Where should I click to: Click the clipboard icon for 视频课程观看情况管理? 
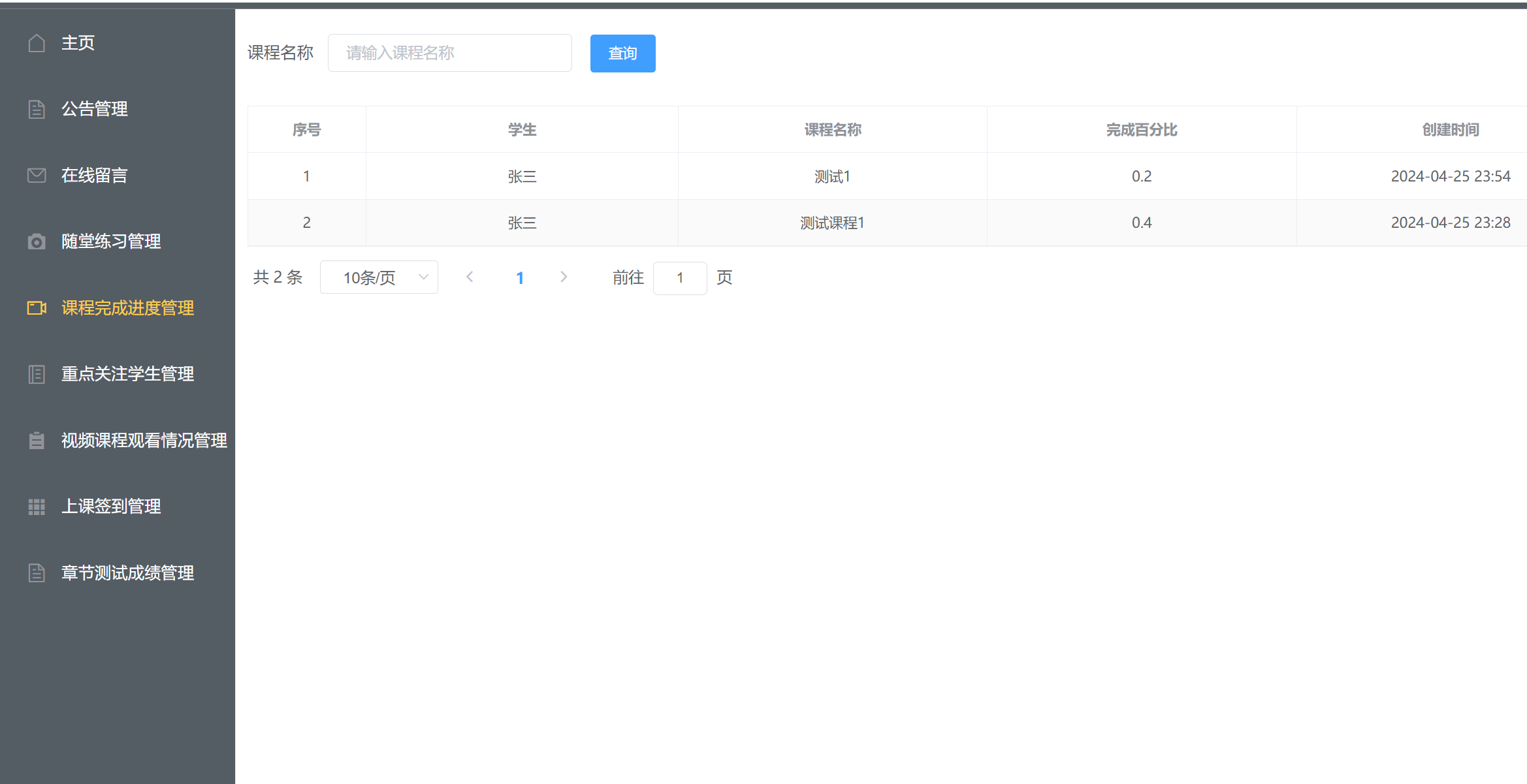click(x=37, y=440)
